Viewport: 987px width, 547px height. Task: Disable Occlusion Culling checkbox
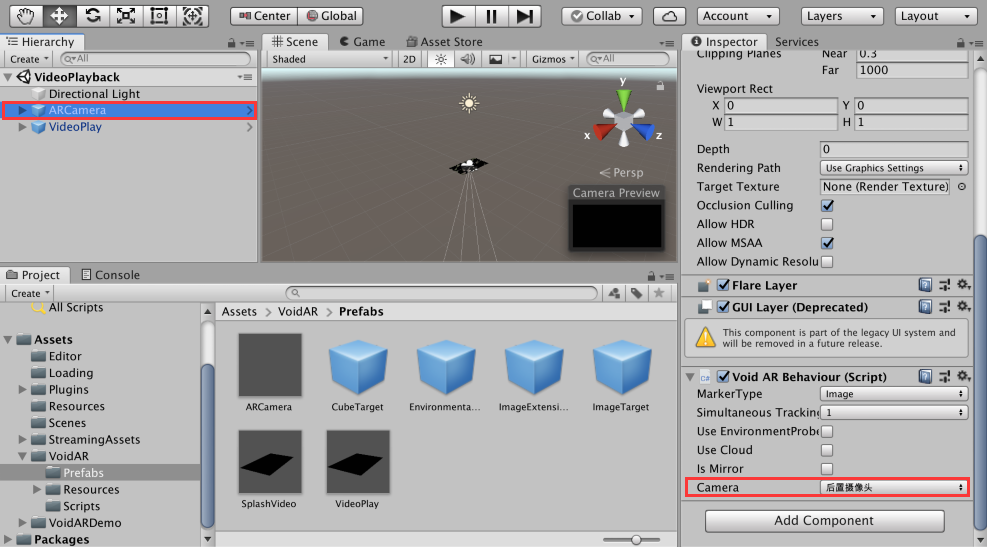coord(827,206)
